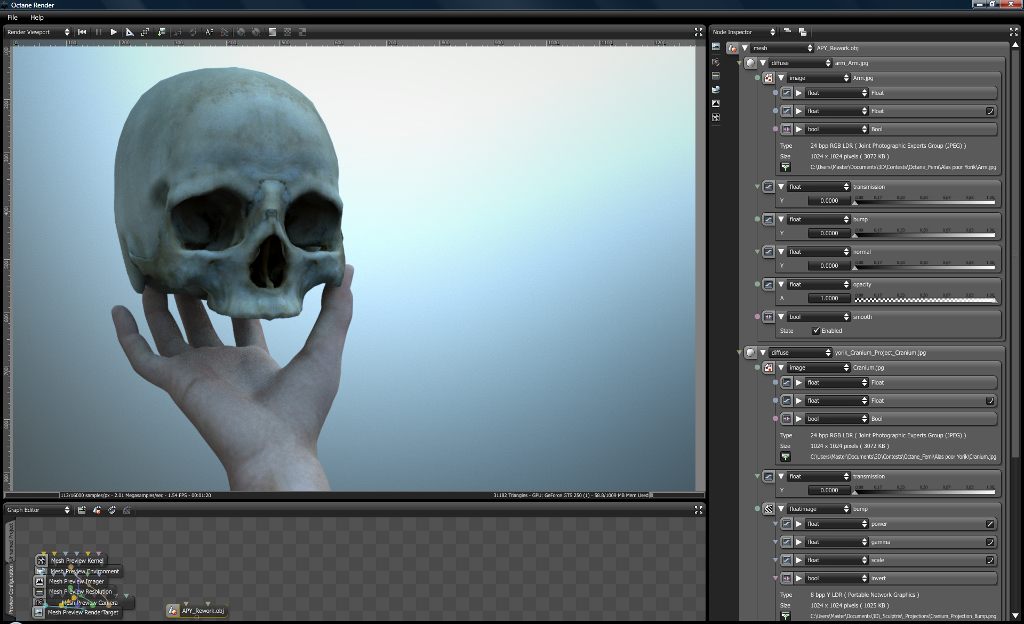Toggle checkbox on Arm.jpg second float row
The width and height of the screenshot is (1024, 624).
pos(990,111)
